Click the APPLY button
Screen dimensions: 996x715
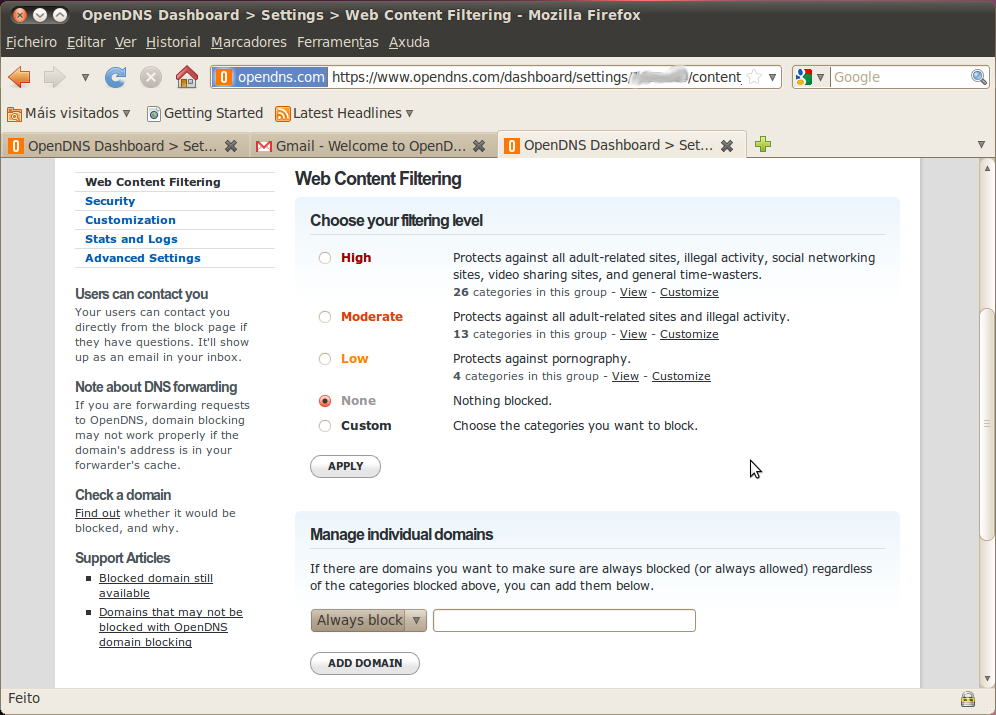tap(346, 466)
